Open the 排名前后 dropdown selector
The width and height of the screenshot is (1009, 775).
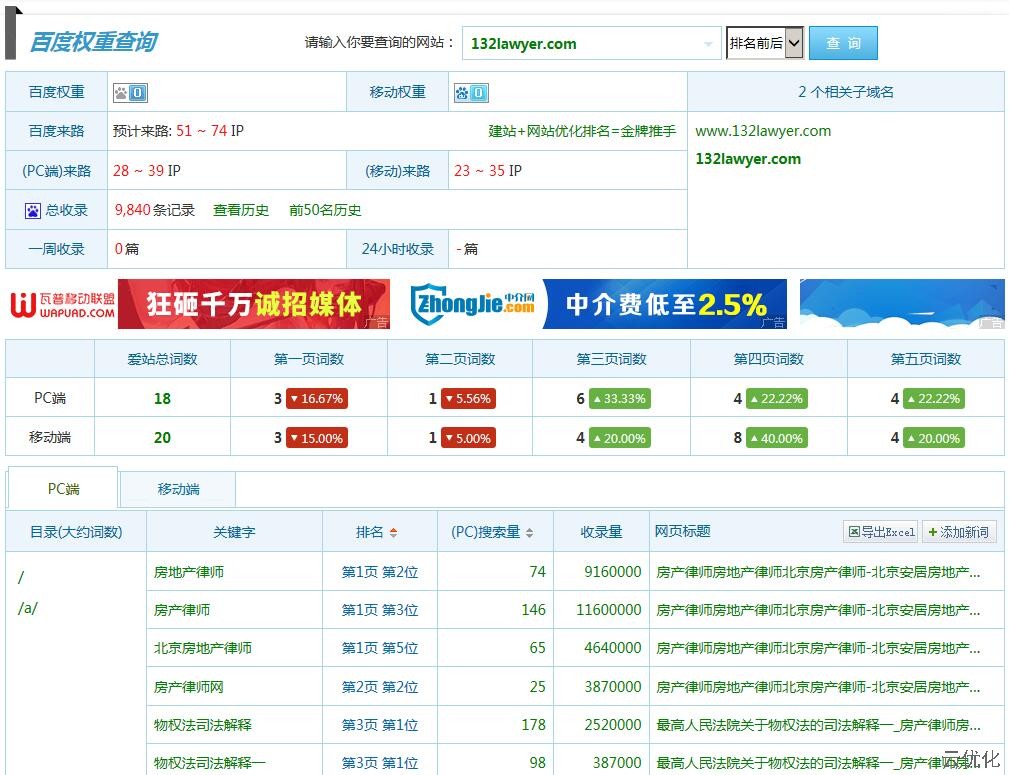tap(764, 43)
